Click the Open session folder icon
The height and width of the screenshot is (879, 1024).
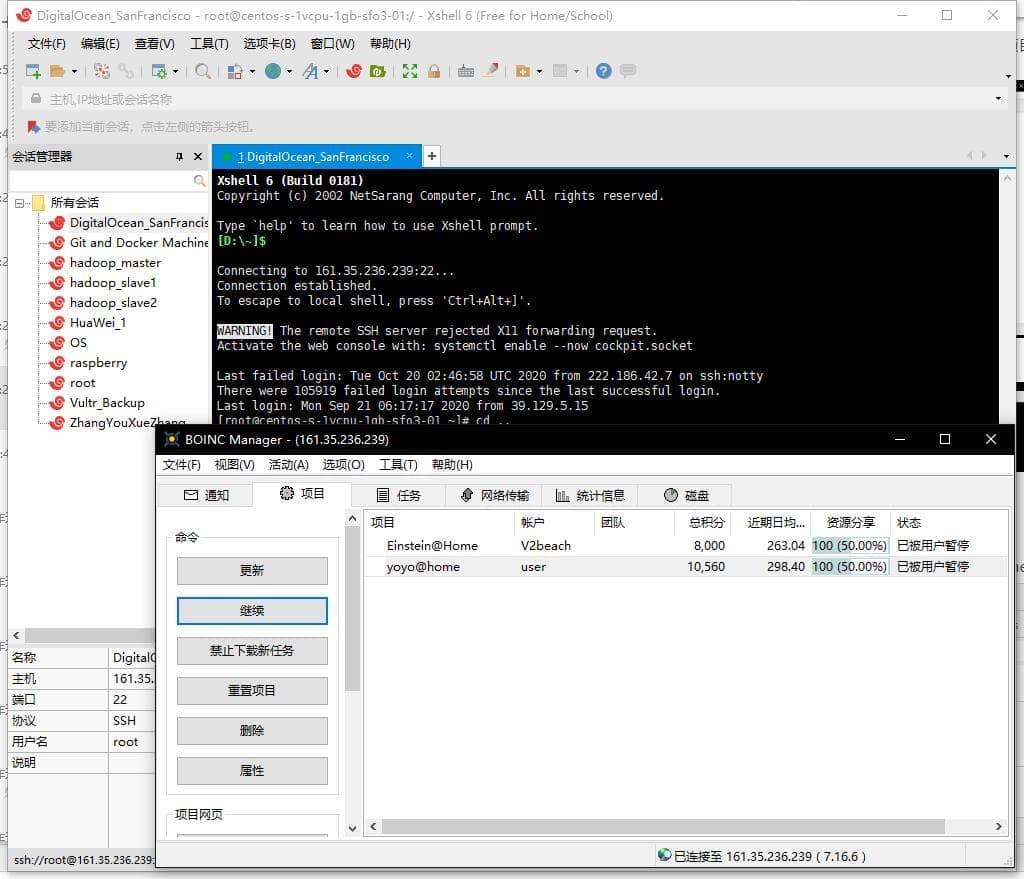click(57, 71)
